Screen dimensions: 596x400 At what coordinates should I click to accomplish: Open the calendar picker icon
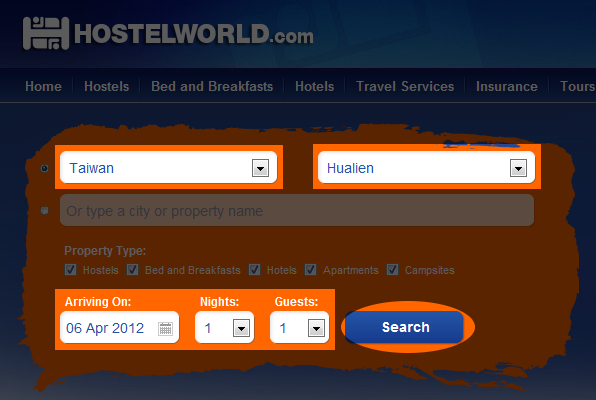(x=165, y=328)
